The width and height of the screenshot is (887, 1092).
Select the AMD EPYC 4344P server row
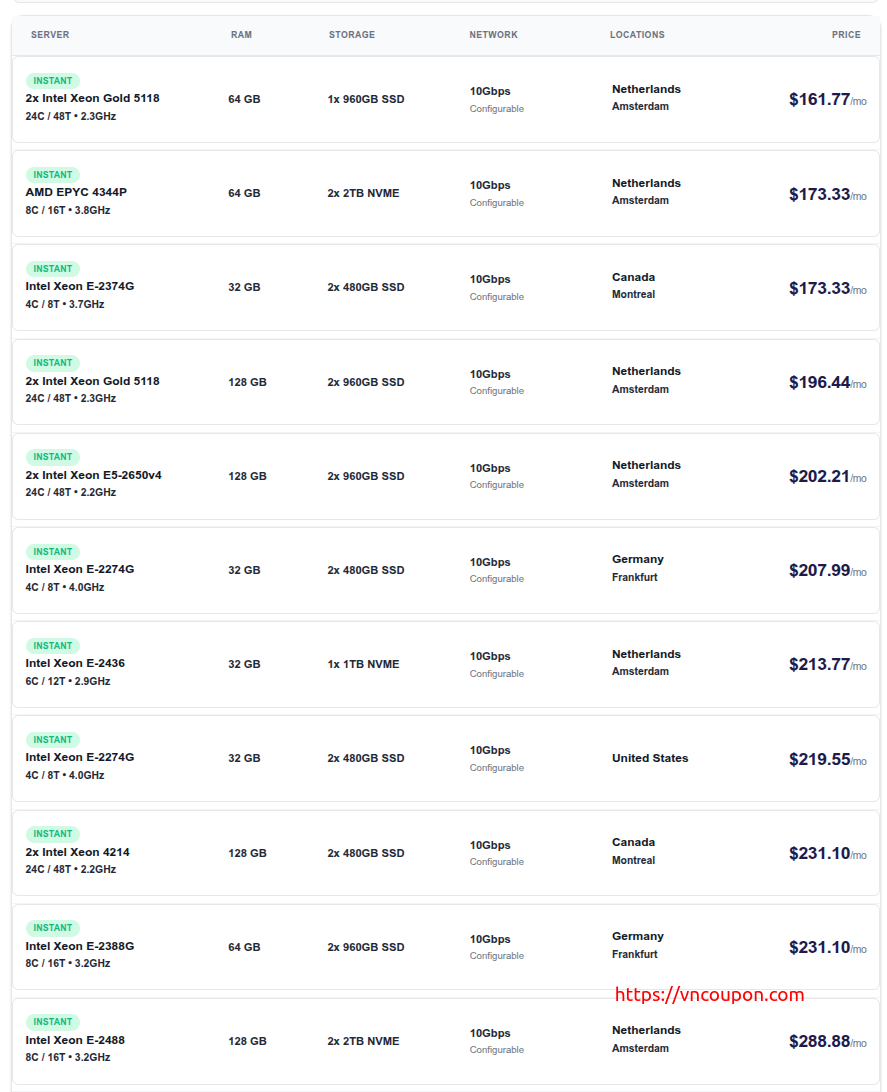click(76, 193)
